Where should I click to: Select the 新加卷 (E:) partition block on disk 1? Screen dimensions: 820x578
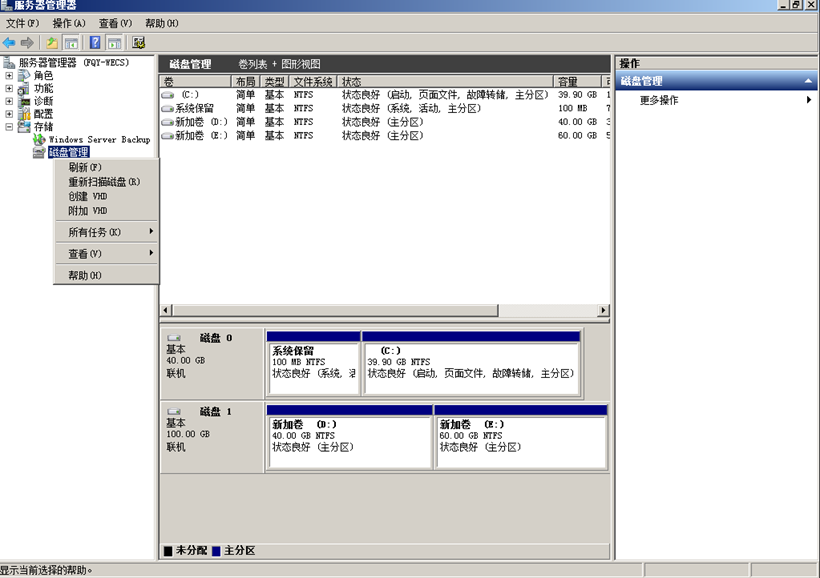(521, 440)
